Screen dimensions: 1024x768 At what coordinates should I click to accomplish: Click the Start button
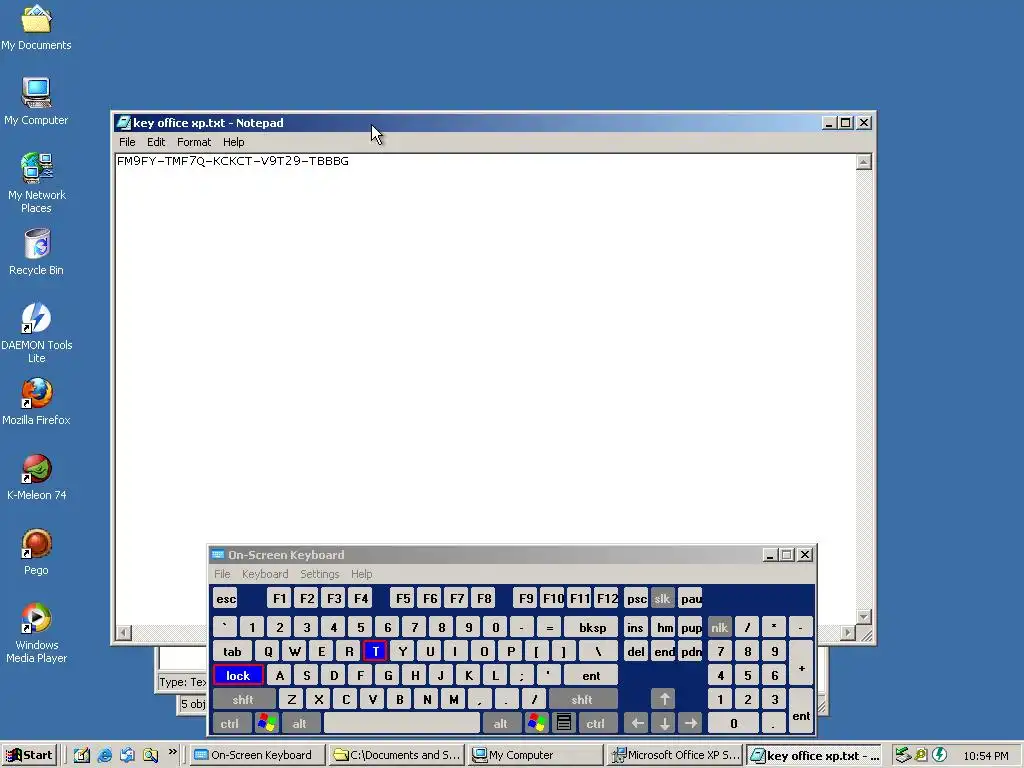[x=30, y=755]
